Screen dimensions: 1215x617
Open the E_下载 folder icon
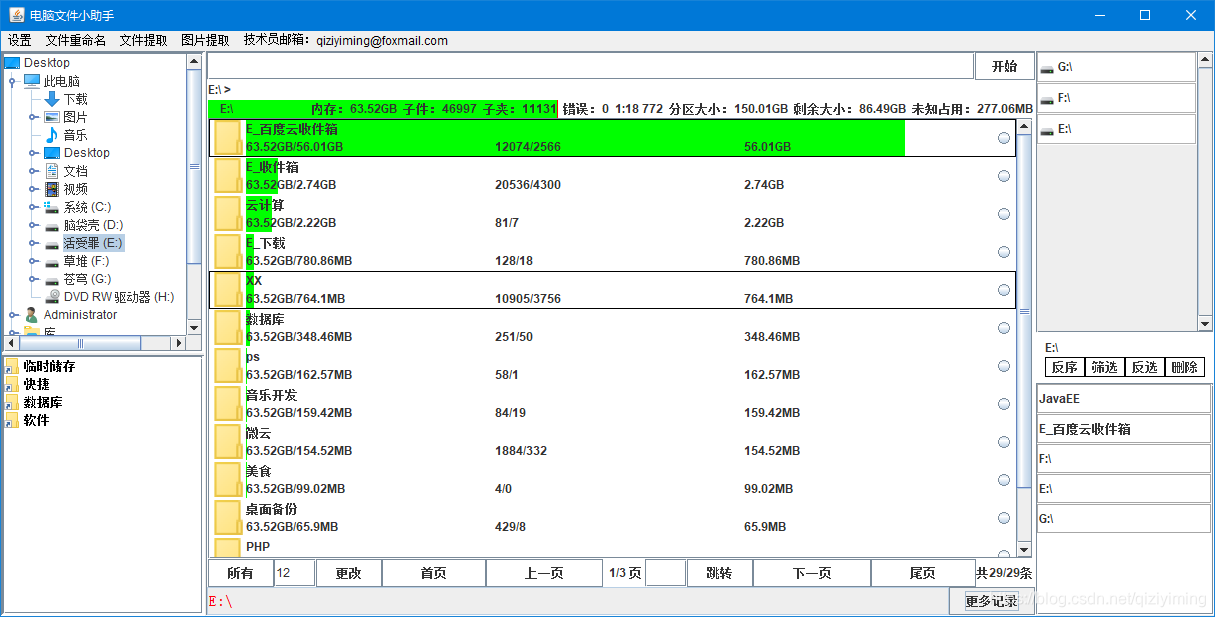pyautogui.click(x=228, y=252)
